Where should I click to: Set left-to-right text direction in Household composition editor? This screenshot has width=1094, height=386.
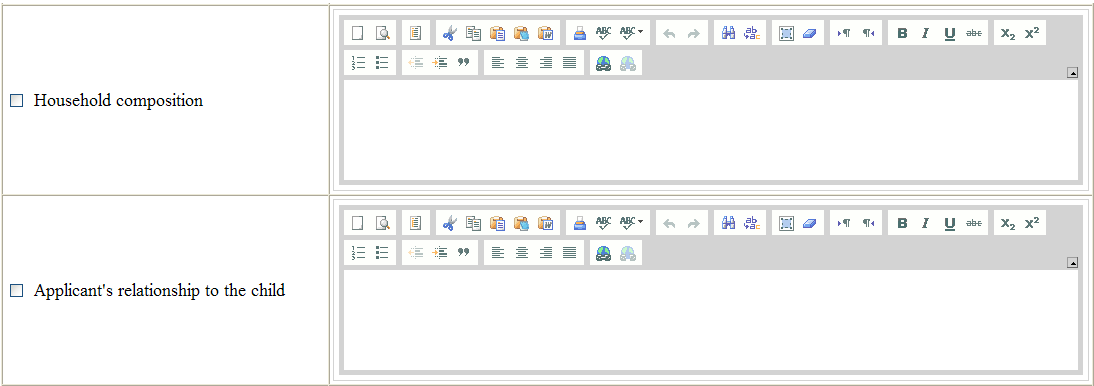click(844, 33)
